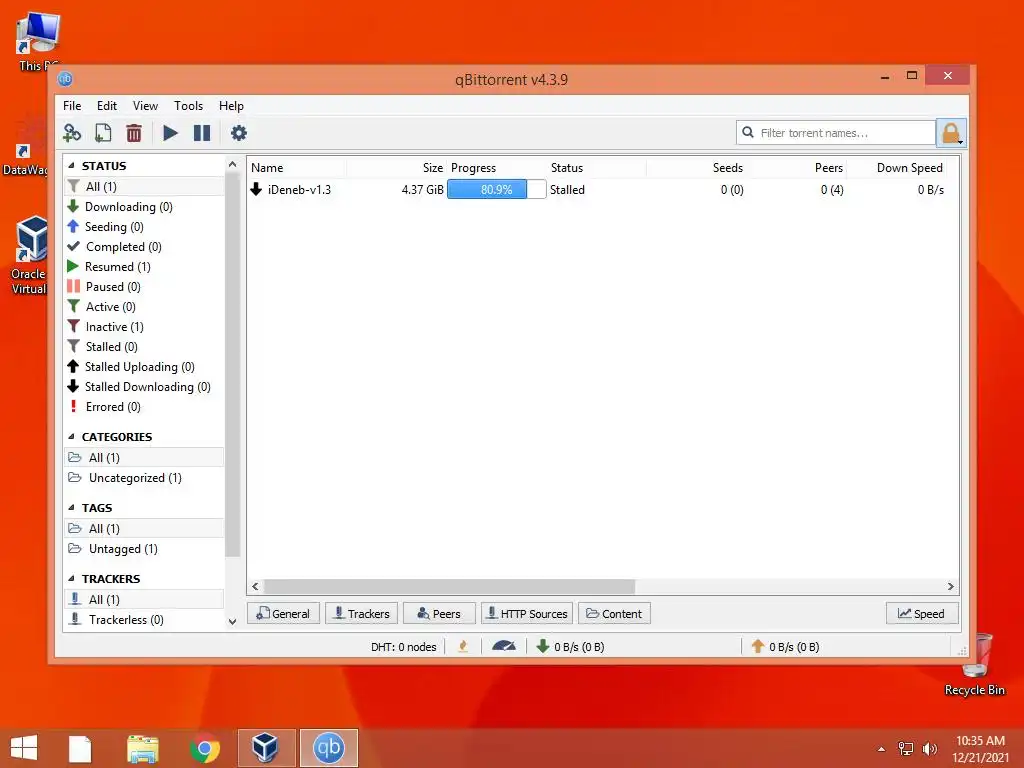Viewport: 1024px width, 768px height.
Task: Click the qBittorrent title bar logo icon
Action: point(65,80)
